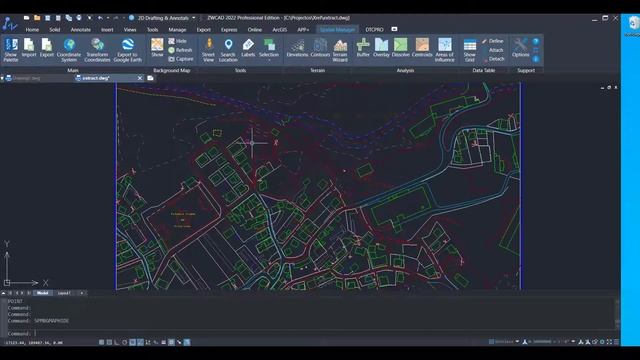Click Define in Data Table panel
This screenshot has width=640, height=360.
pyautogui.click(x=493, y=41)
